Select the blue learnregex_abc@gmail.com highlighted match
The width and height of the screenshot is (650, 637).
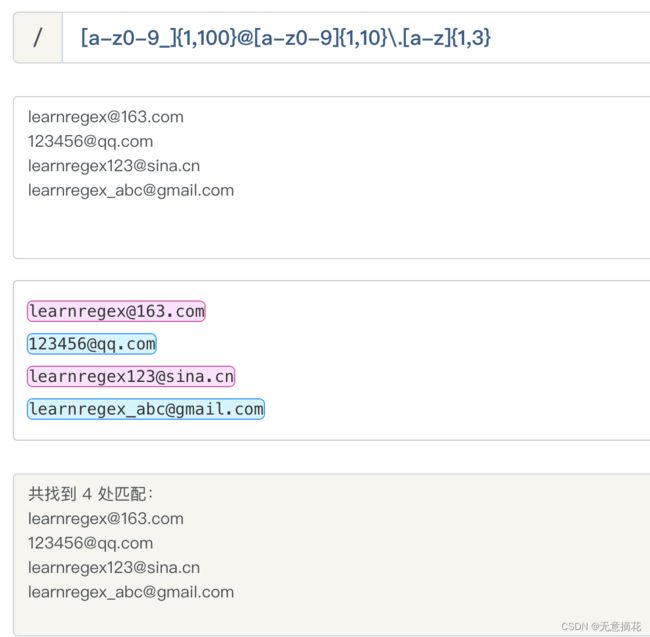[146, 409]
